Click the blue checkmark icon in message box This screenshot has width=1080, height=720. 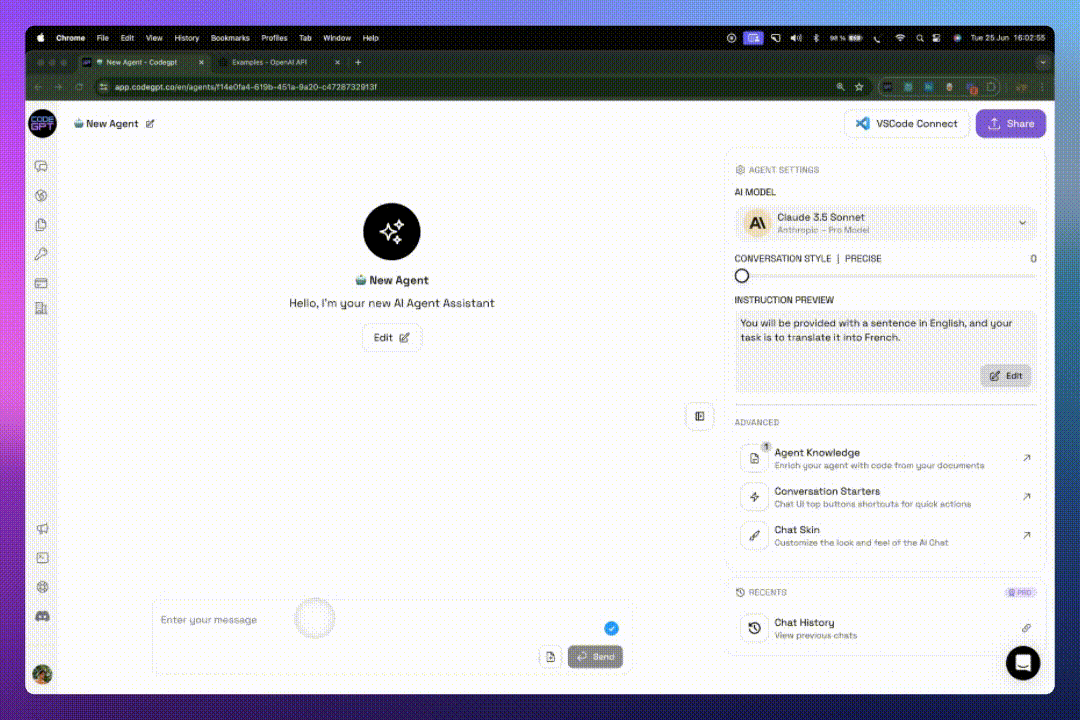(611, 628)
